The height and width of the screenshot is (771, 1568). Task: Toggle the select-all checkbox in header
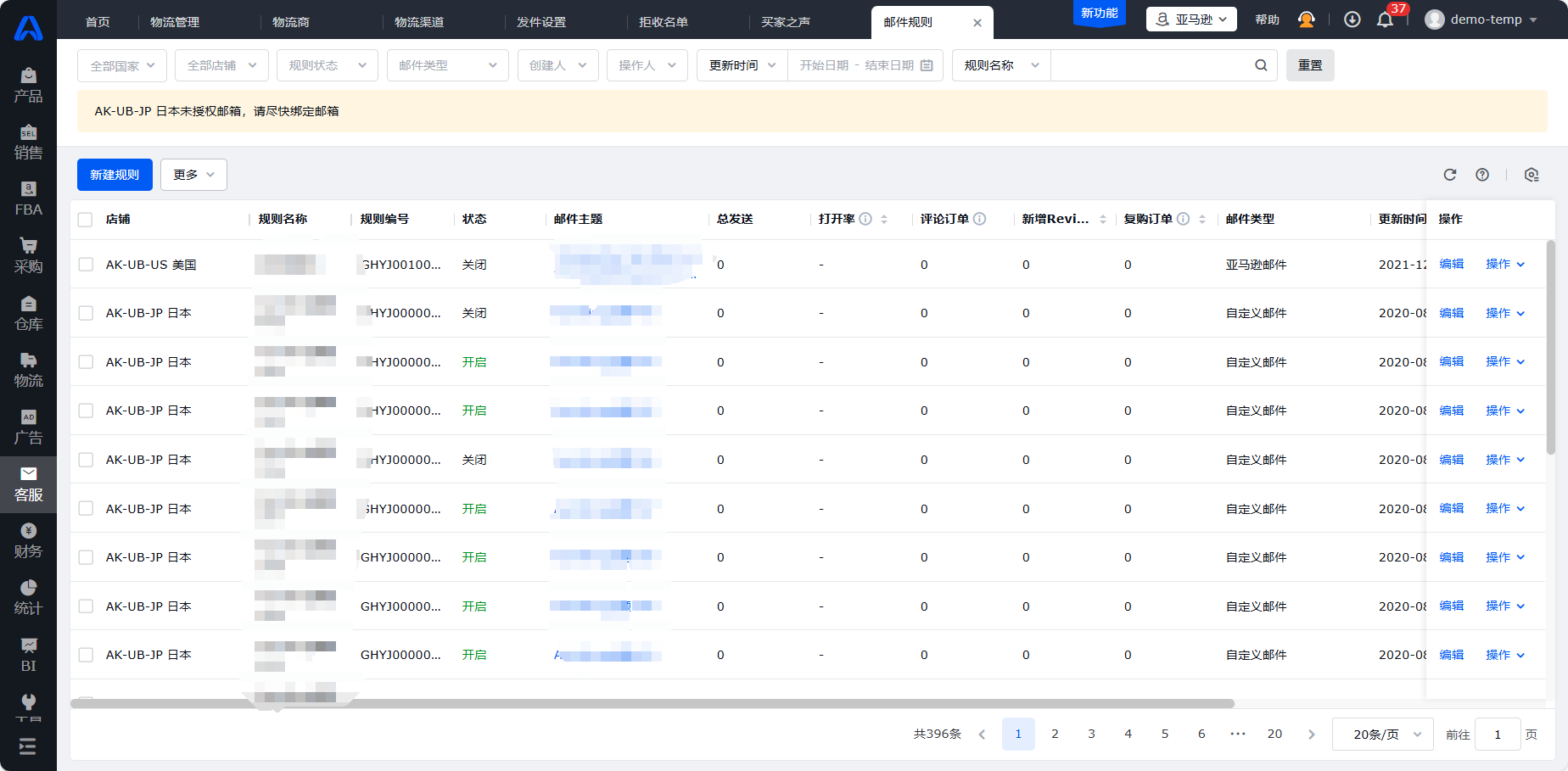pyautogui.click(x=85, y=220)
